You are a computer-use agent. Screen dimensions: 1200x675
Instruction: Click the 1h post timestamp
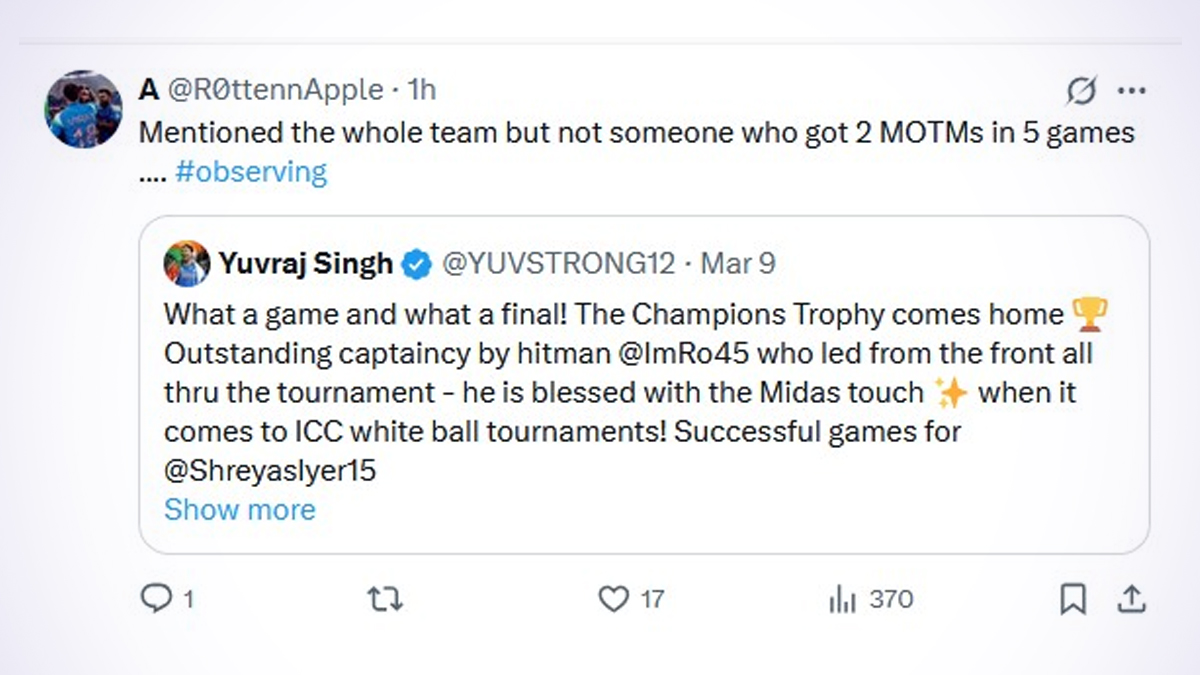pyautogui.click(x=422, y=90)
